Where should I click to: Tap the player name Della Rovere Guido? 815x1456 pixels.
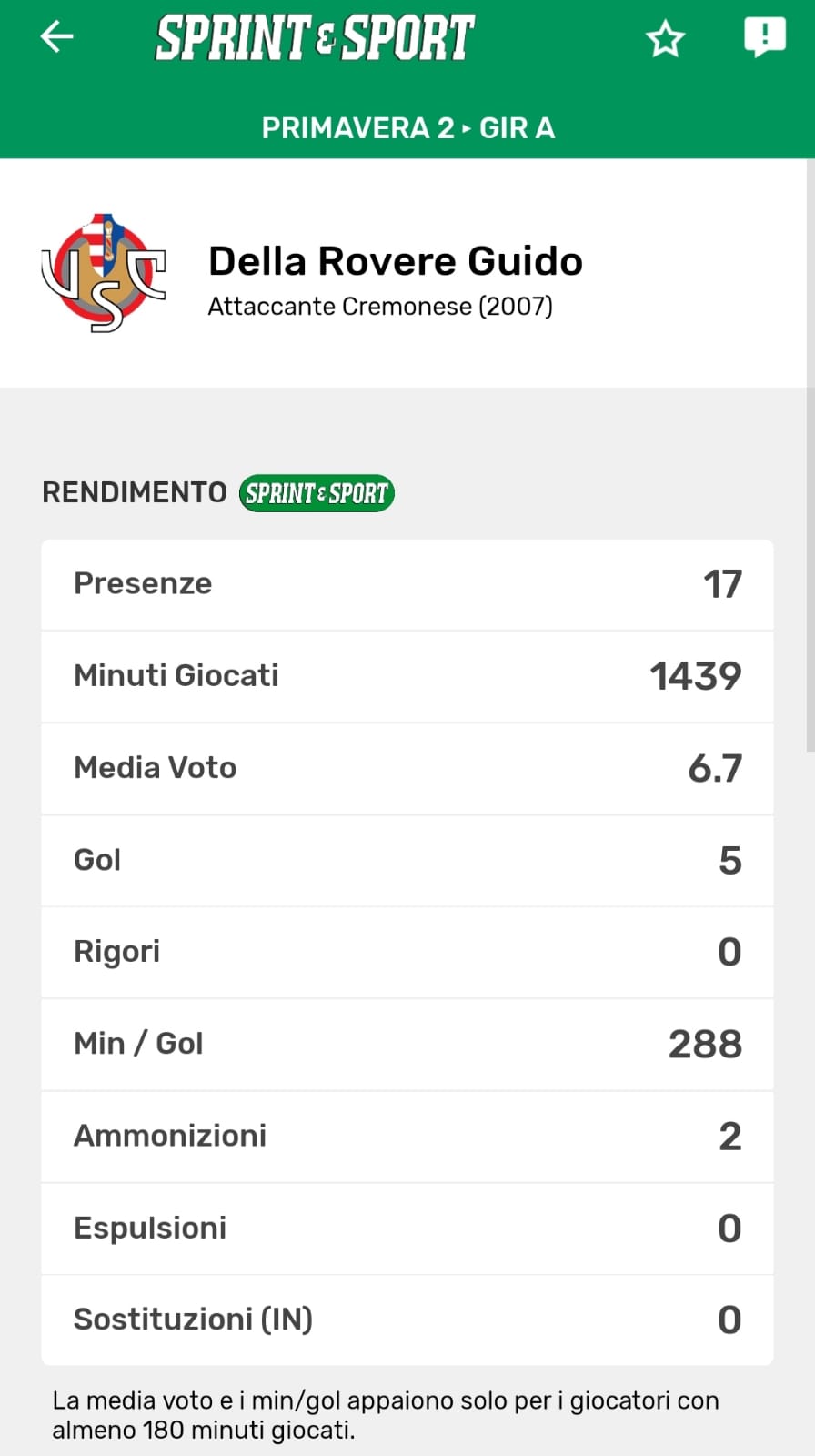395,261
